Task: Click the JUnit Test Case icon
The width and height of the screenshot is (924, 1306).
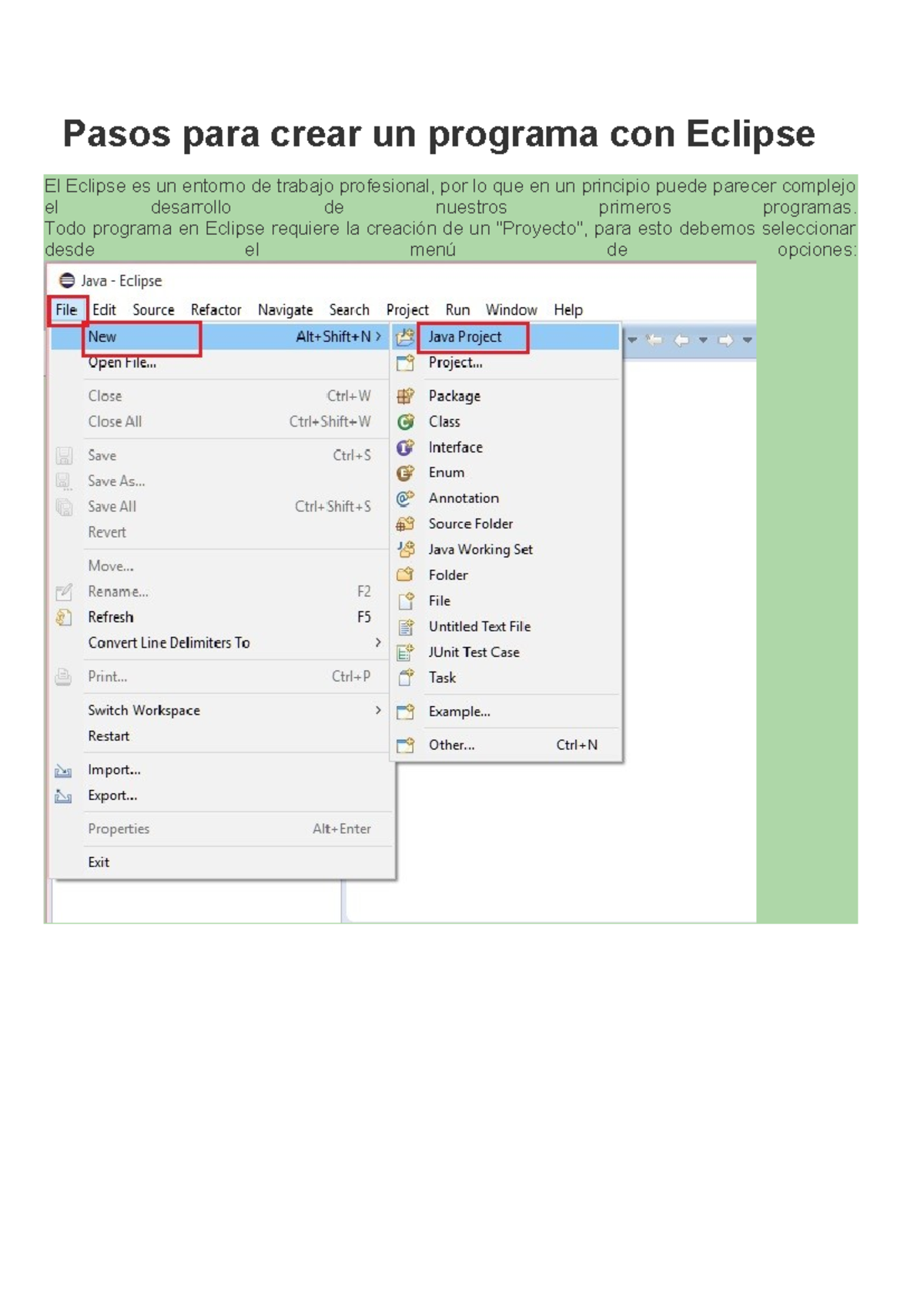Action: click(405, 652)
